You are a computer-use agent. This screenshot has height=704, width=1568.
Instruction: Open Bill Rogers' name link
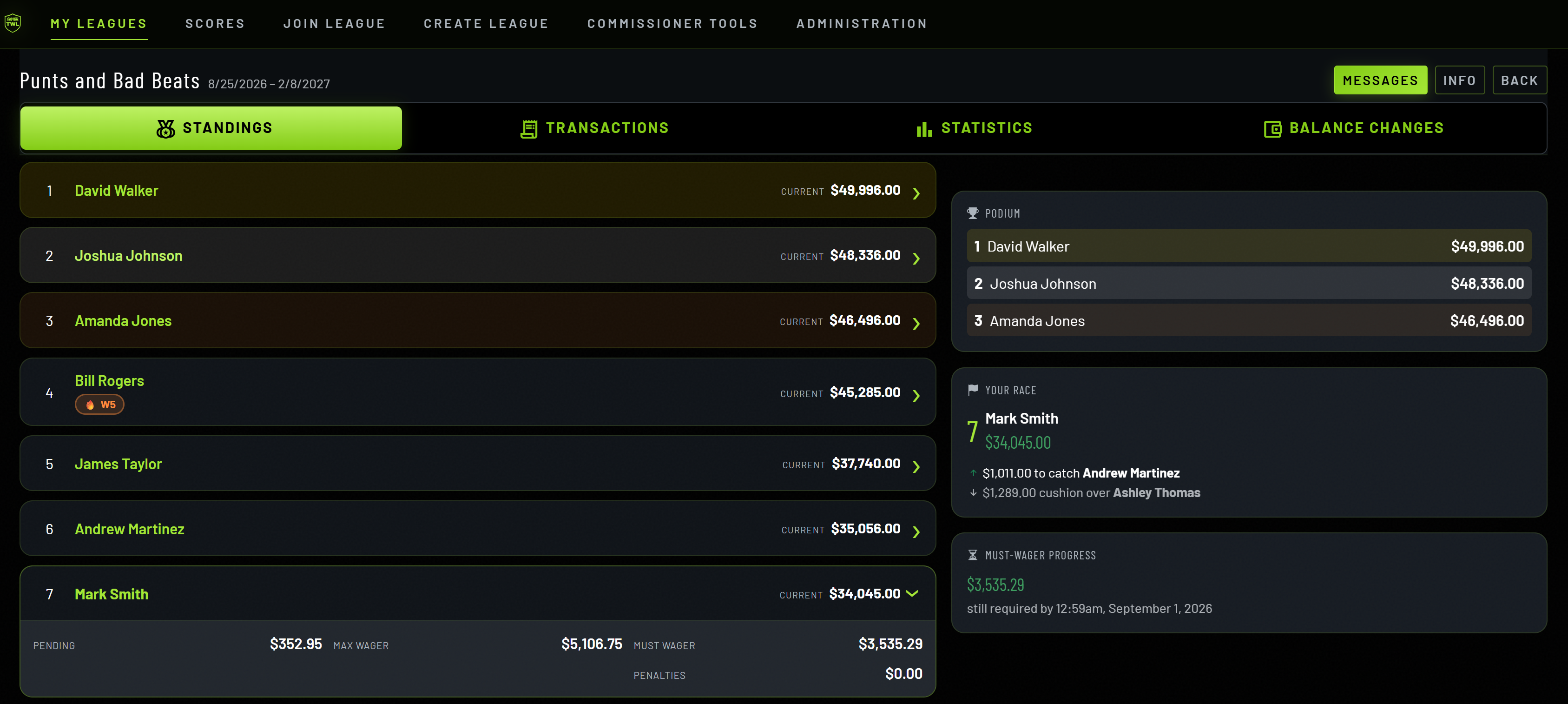(x=110, y=381)
